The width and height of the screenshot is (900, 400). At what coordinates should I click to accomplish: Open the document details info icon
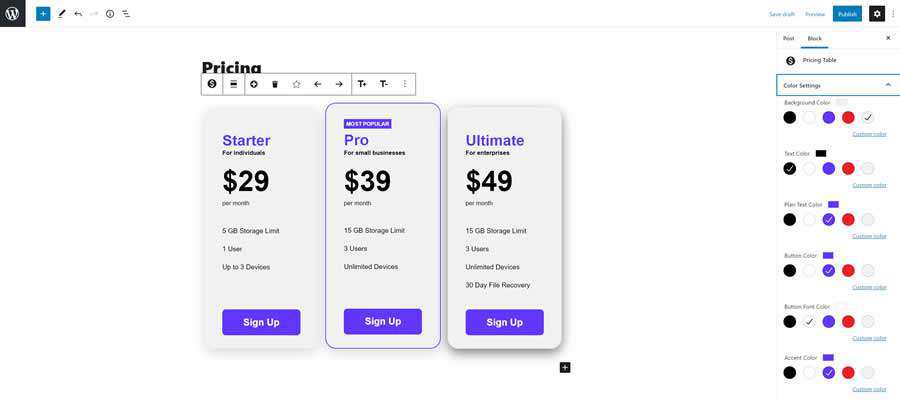(110, 14)
